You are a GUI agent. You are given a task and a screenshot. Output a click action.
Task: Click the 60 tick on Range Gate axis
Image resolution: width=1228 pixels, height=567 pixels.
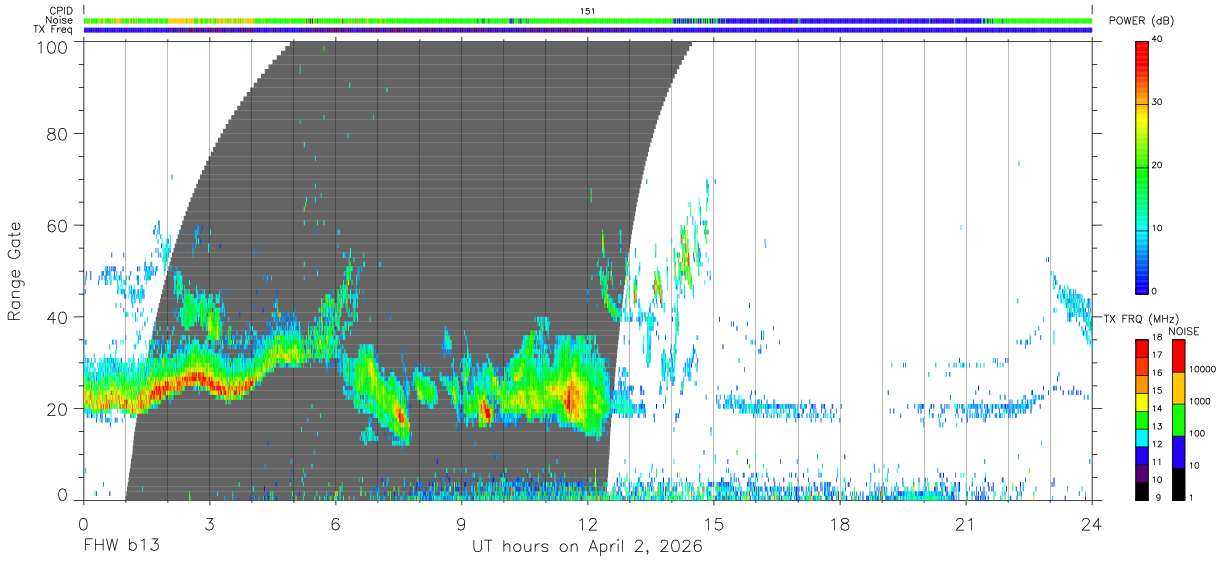(x=57, y=225)
